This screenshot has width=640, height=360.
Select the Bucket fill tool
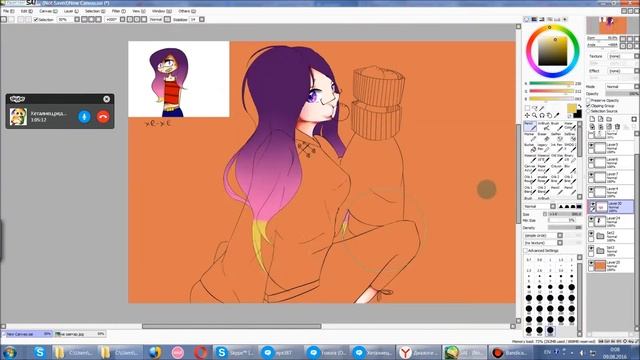530,147
